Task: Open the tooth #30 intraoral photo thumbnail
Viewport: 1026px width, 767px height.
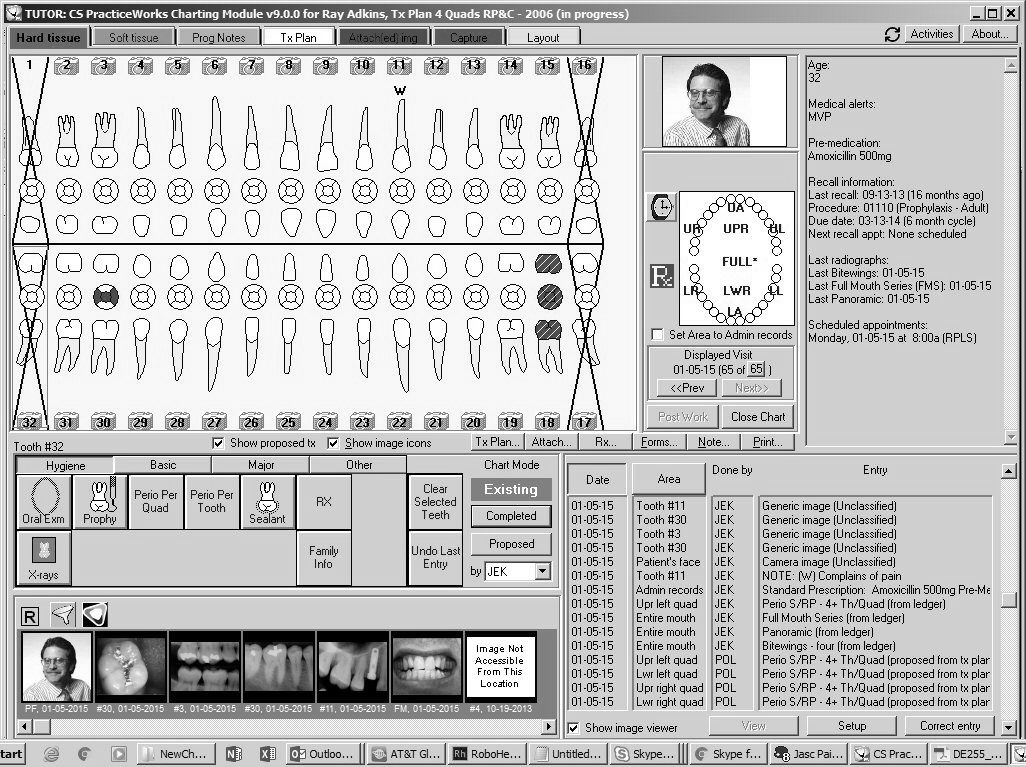Action: [130, 667]
